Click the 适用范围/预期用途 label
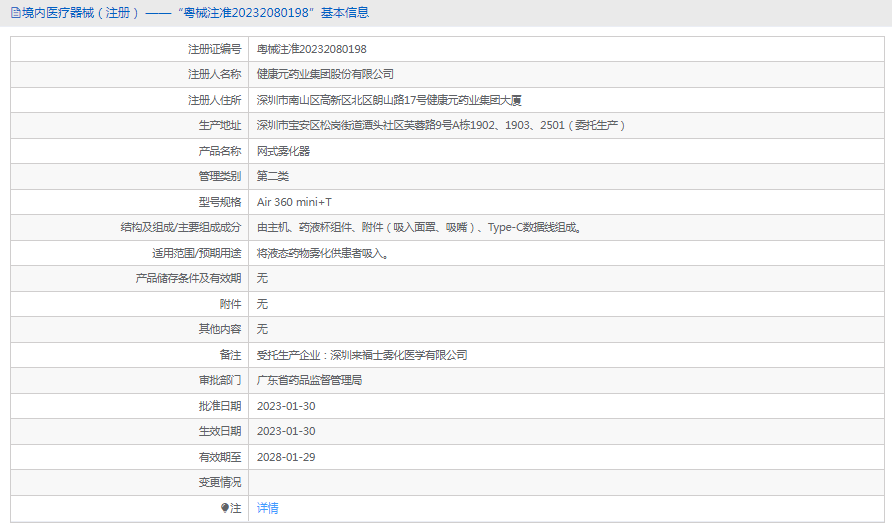This screenshot has width=892, height=530. click(x=196, y=253)
